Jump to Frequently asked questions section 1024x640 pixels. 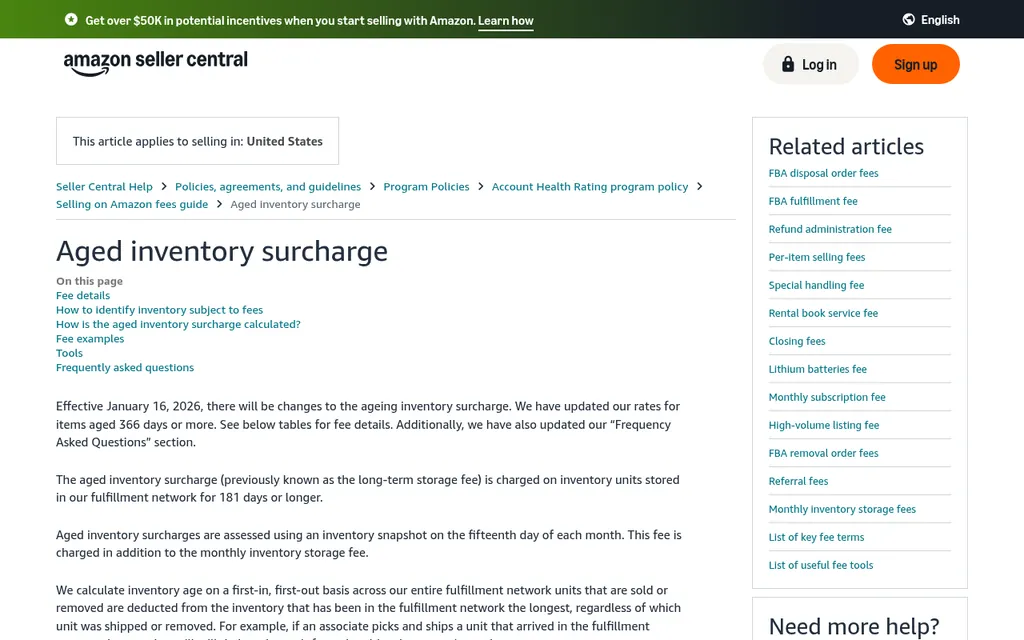pos(125,367)
